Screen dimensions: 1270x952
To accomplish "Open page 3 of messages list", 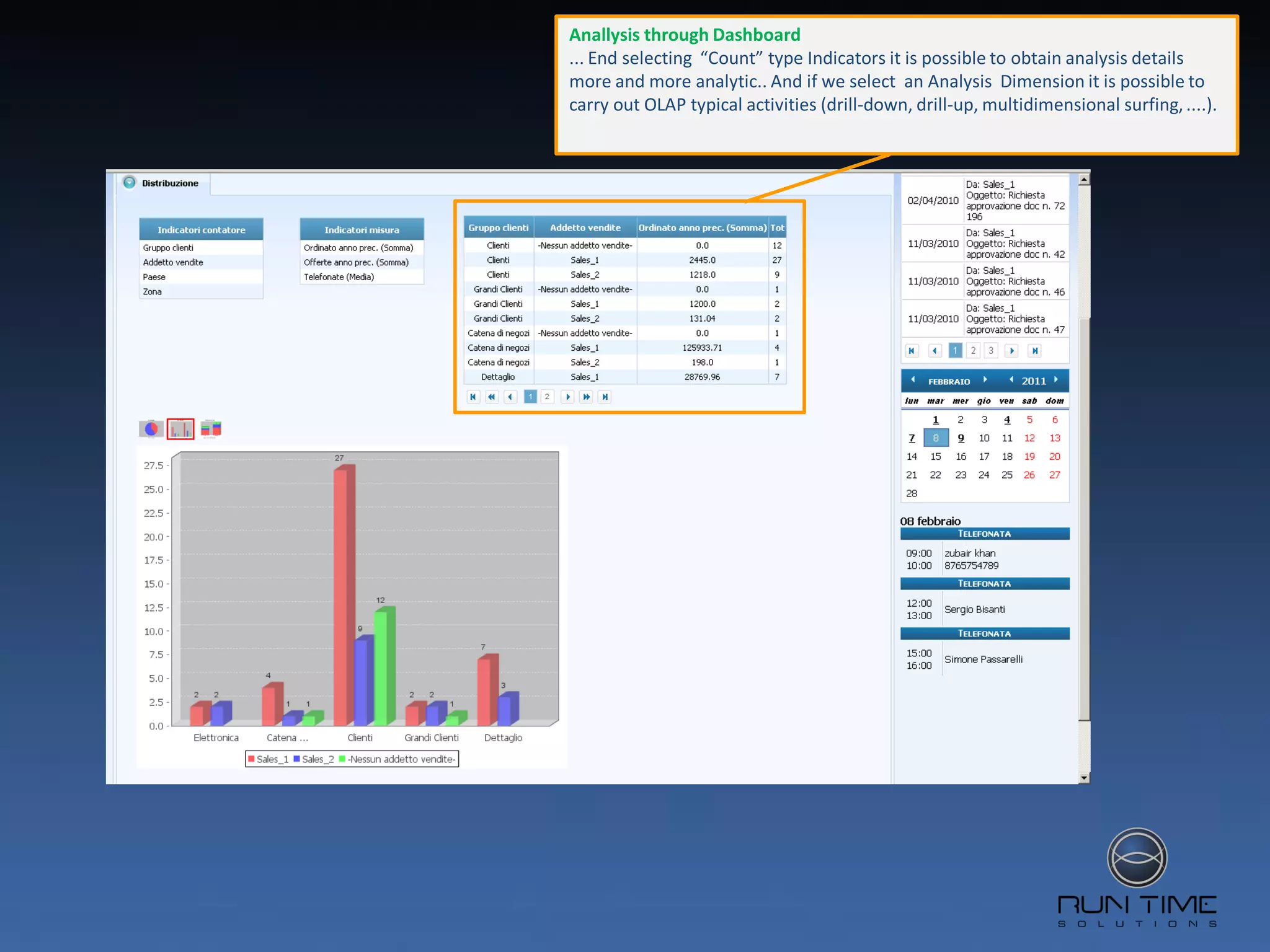I will click(991, 351).
